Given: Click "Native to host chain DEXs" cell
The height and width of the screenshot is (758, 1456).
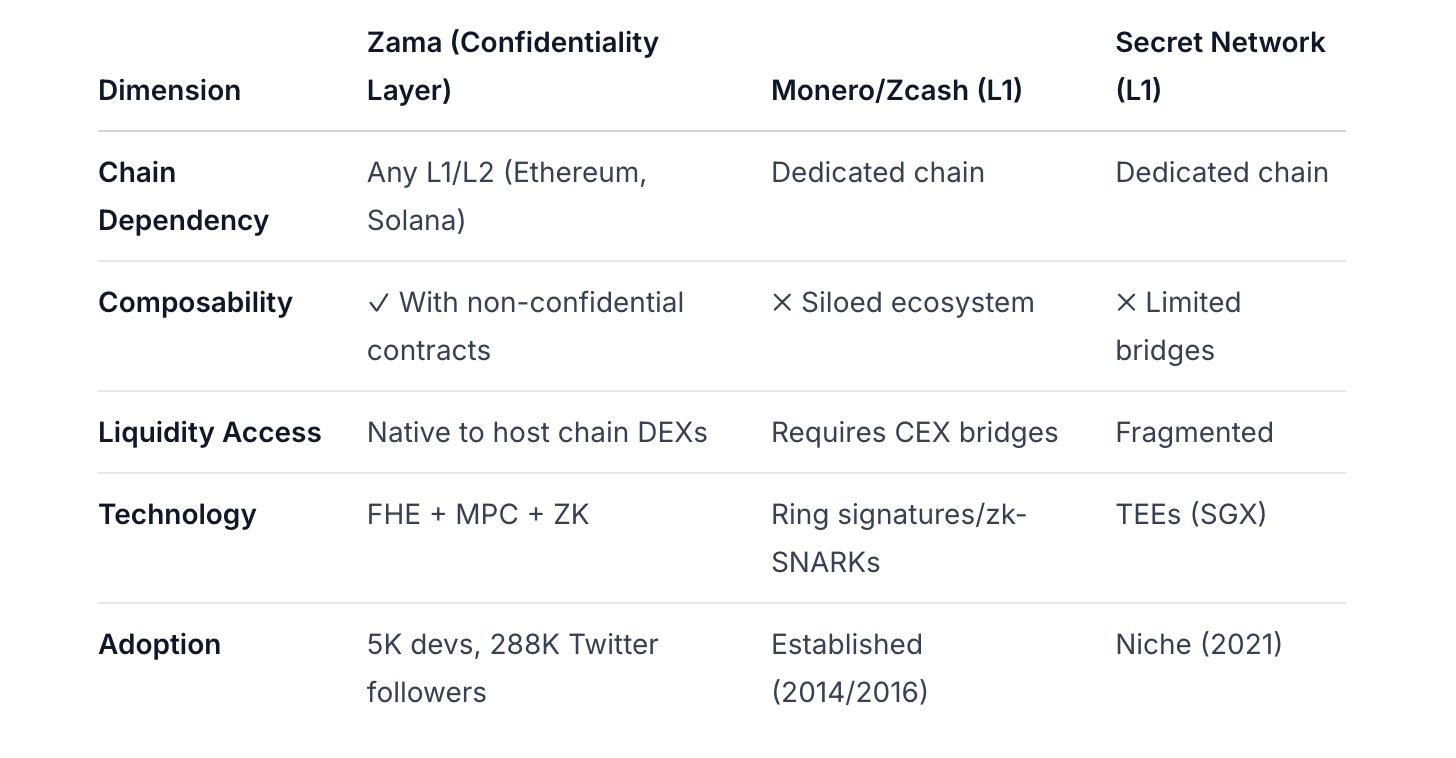Looking at the screenshot, I should point(537,433).
